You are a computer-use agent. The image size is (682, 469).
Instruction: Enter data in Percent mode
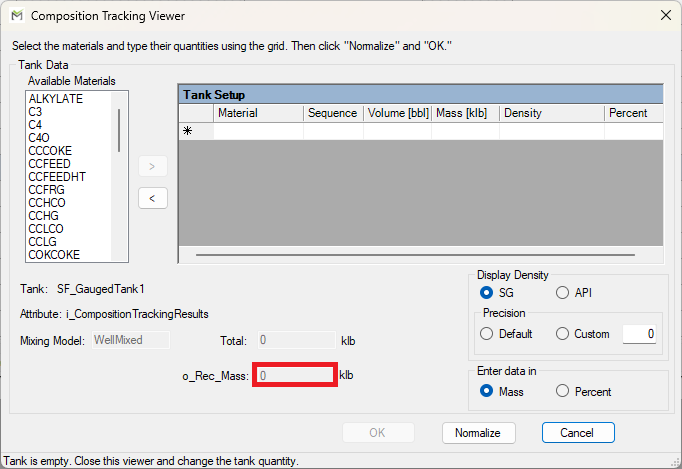coord(562,391)
